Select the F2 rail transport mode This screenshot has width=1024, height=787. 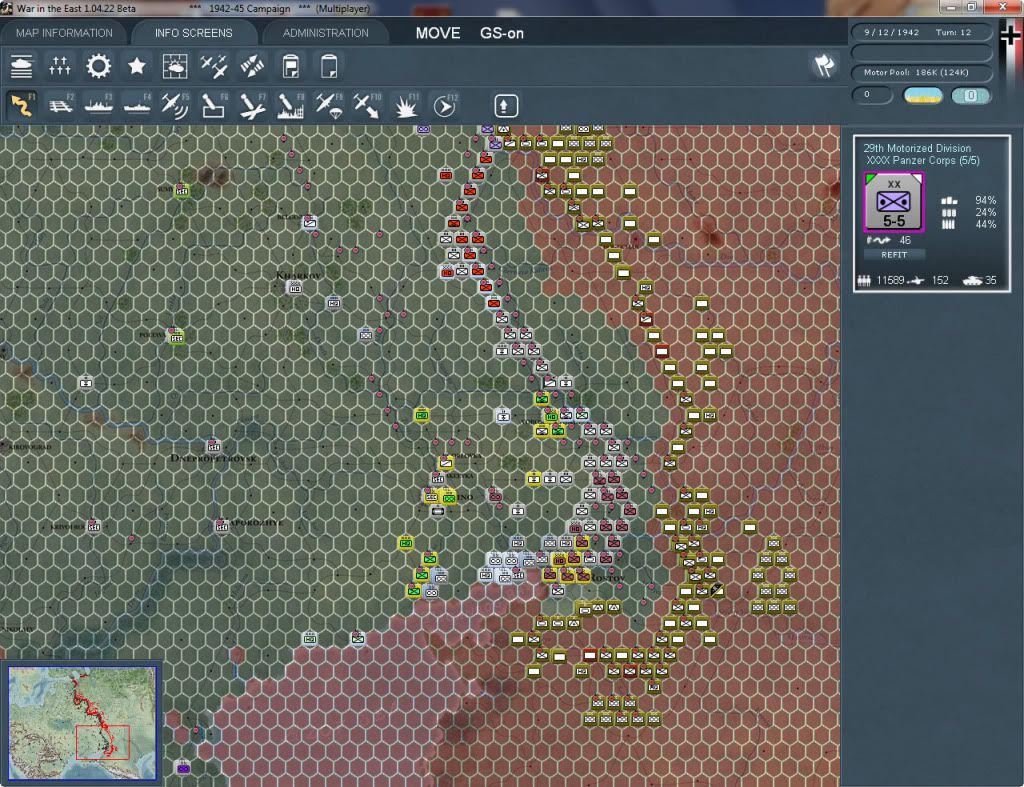[60, 105]
